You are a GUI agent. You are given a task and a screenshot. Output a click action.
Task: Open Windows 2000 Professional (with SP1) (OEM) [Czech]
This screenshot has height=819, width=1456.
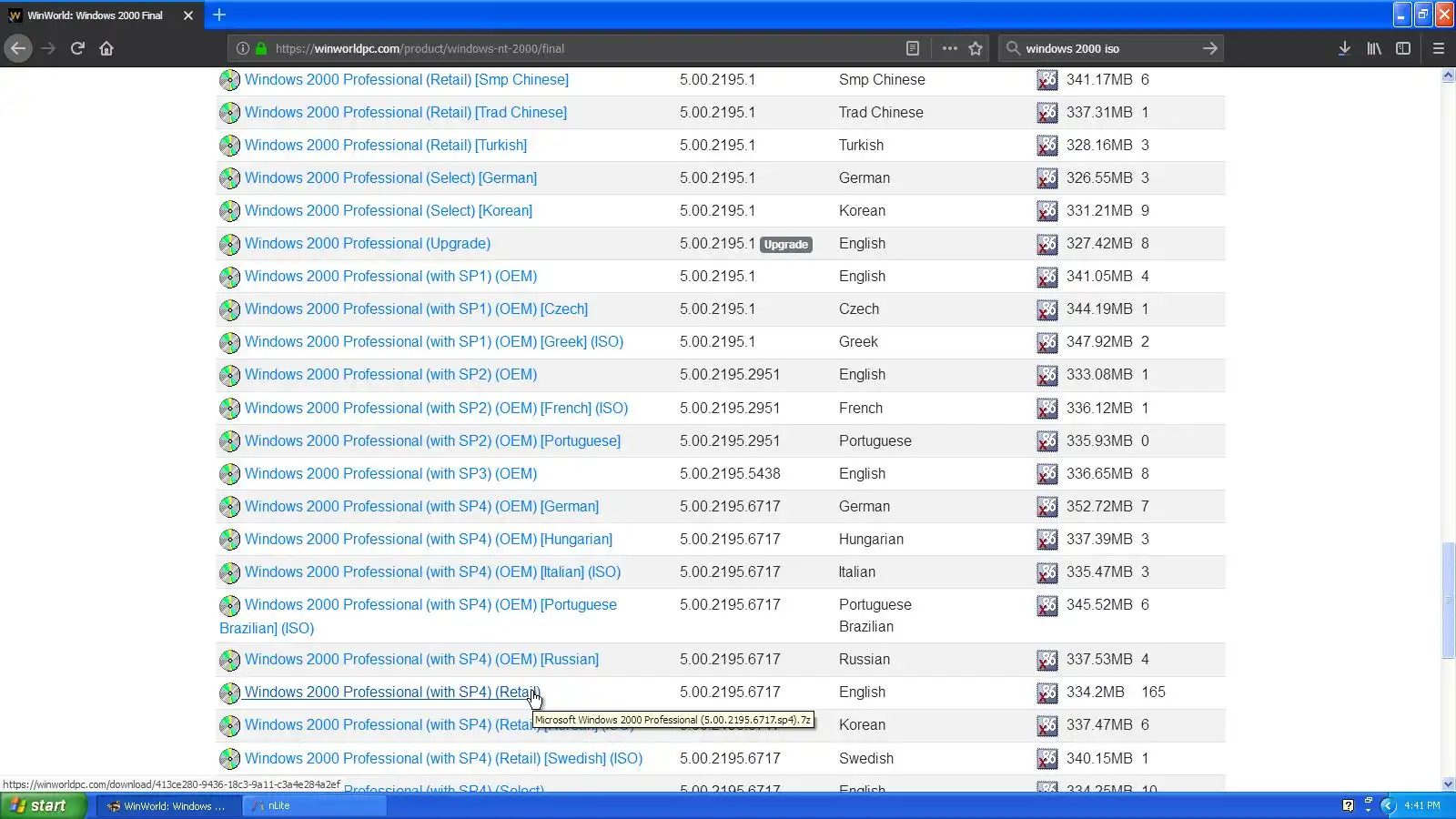tap(416, 308)
